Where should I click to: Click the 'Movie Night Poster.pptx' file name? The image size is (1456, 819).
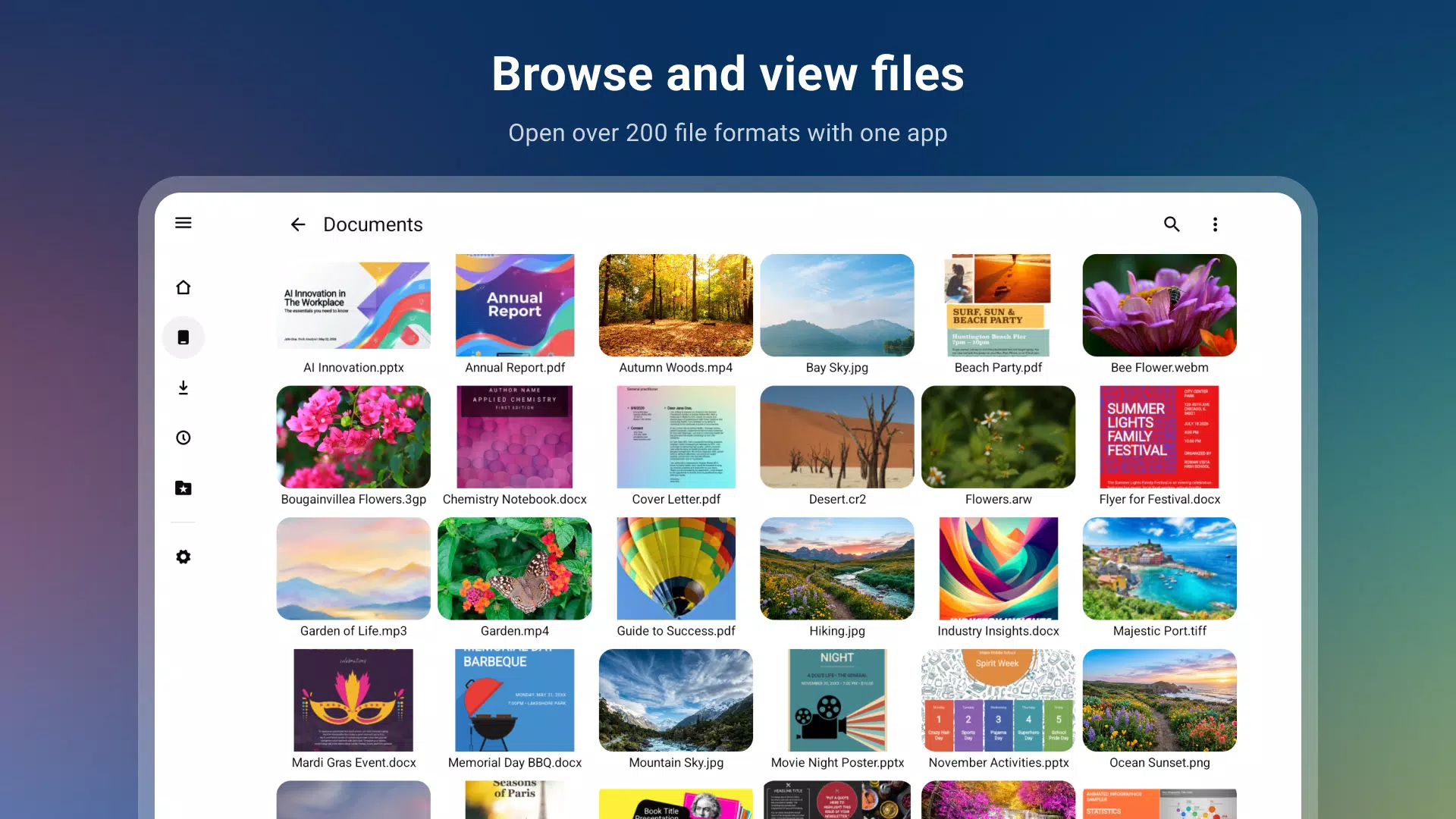click(x=837, y=763)
